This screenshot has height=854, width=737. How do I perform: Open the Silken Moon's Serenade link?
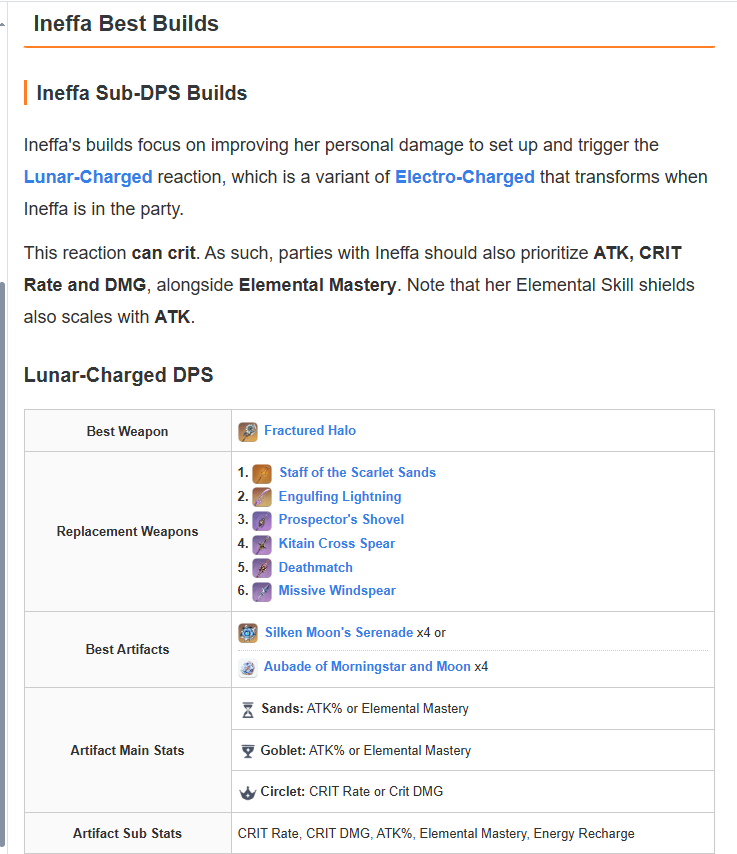tap(339, 633)
